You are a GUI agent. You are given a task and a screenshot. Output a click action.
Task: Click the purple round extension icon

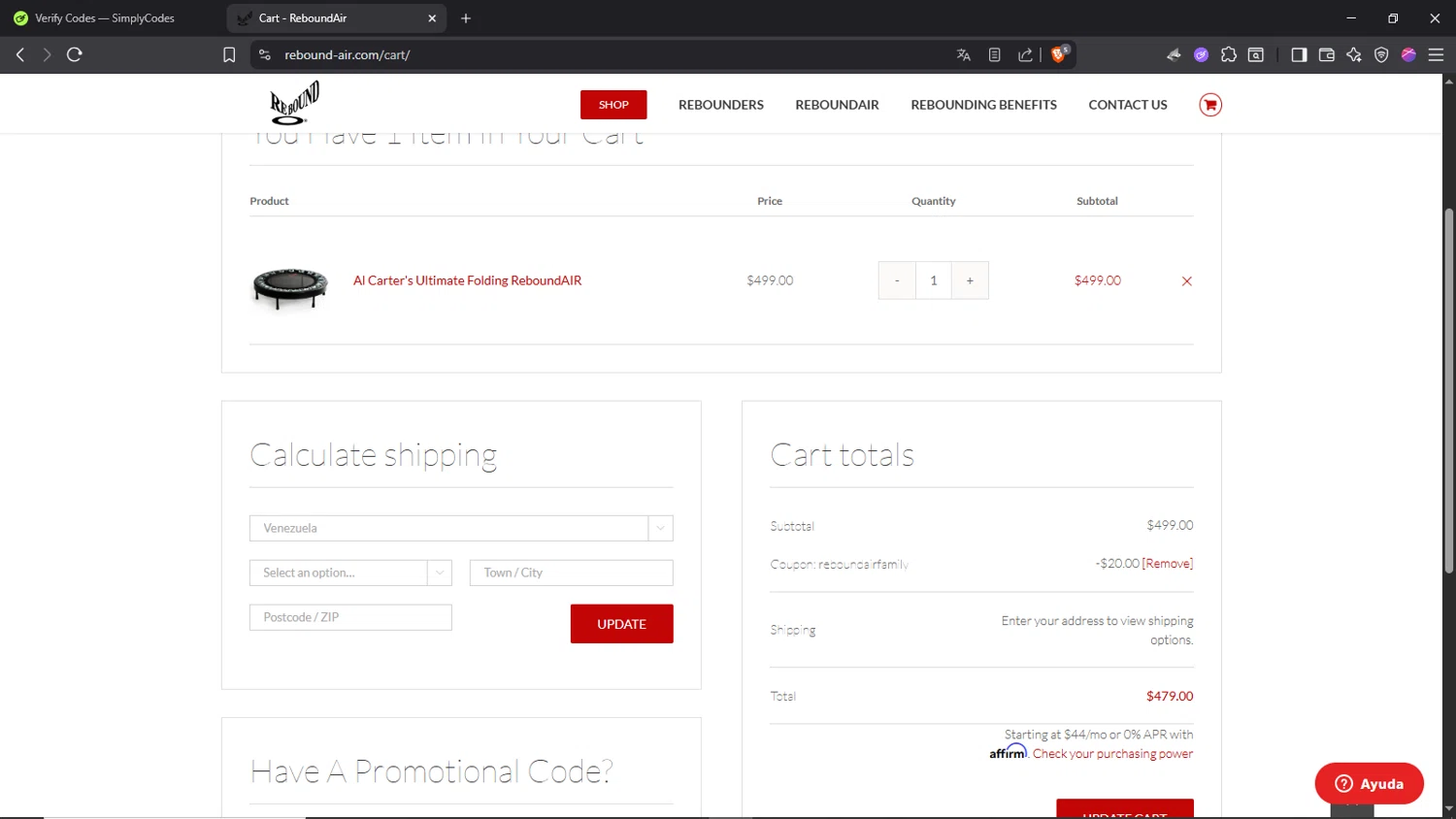tap(1201, 55)
